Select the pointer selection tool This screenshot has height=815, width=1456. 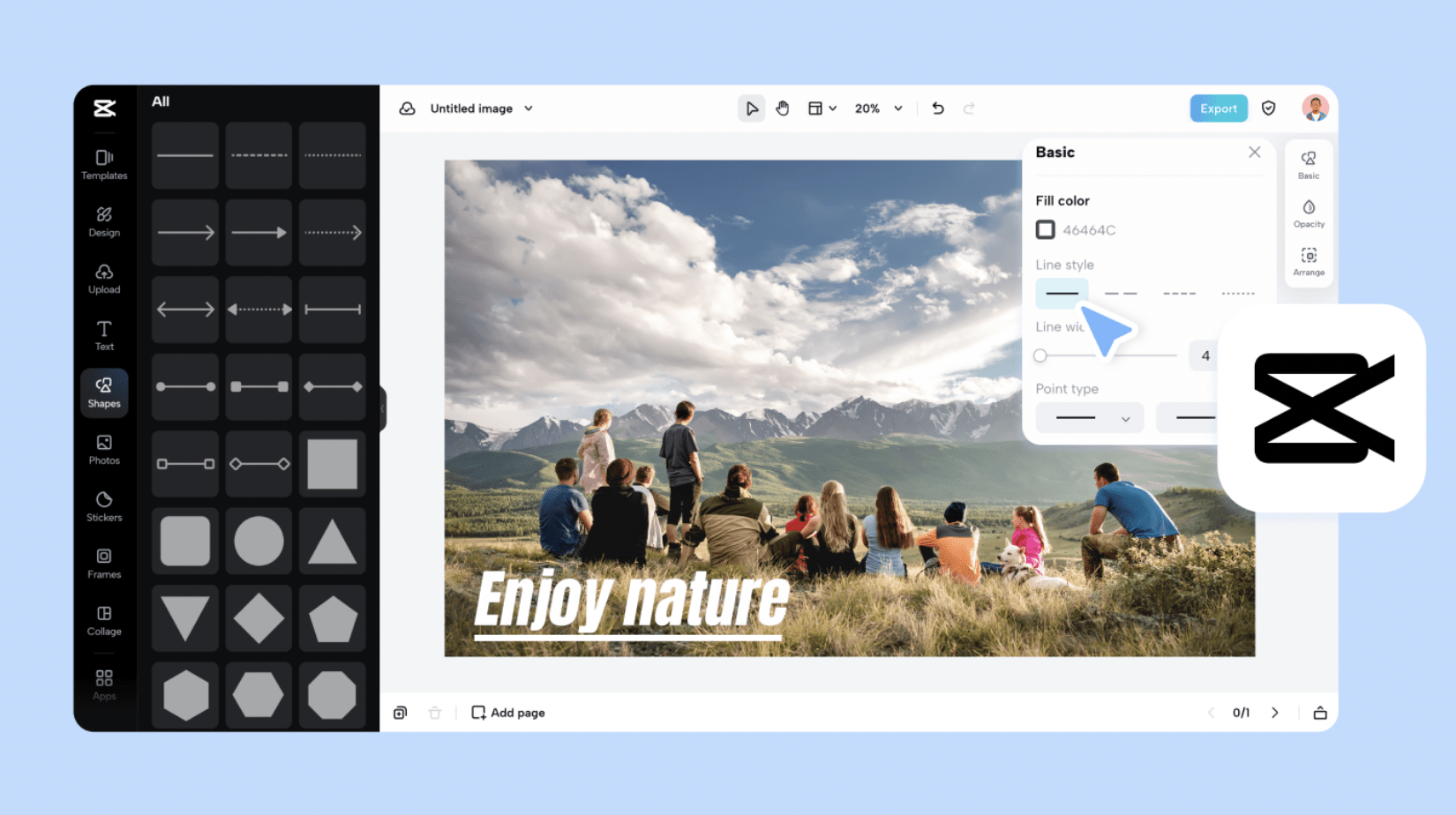coord(751,108)
